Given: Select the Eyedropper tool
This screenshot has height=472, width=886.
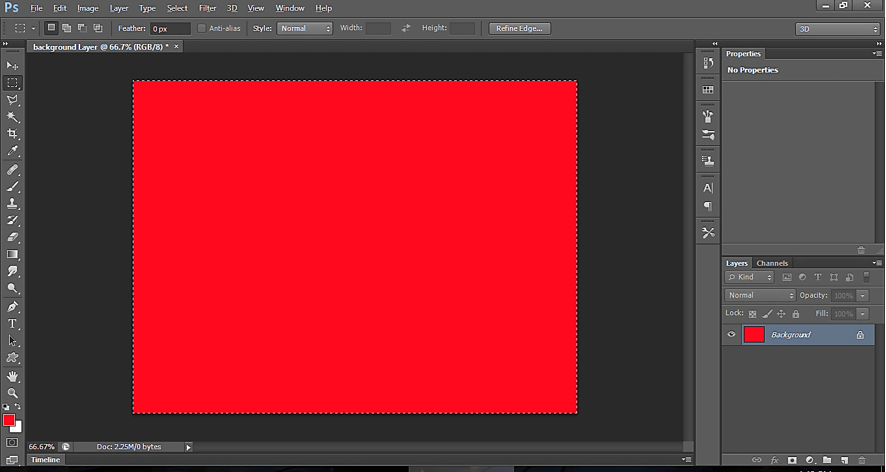Looking at the screenshot, I should tap(12, 151).
